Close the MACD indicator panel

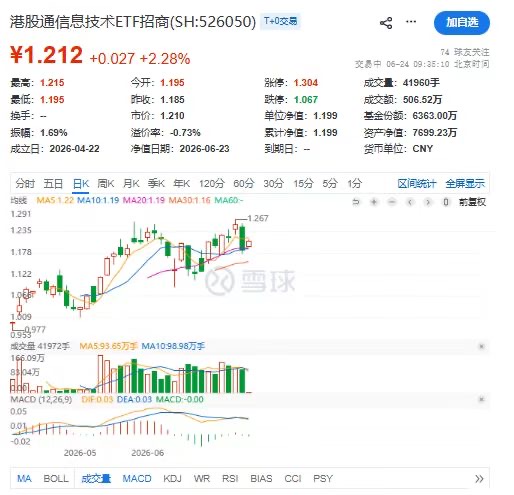click(481, 399)
